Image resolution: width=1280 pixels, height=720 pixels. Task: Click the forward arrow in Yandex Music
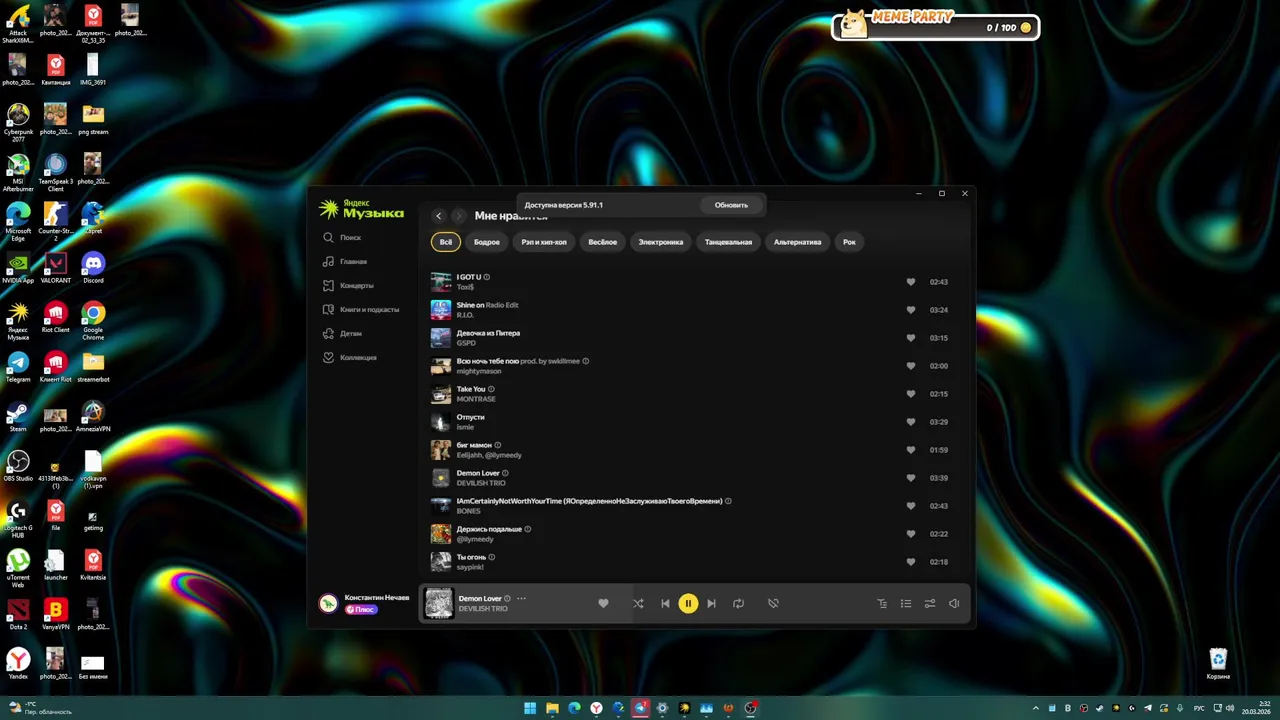(458, 216)
